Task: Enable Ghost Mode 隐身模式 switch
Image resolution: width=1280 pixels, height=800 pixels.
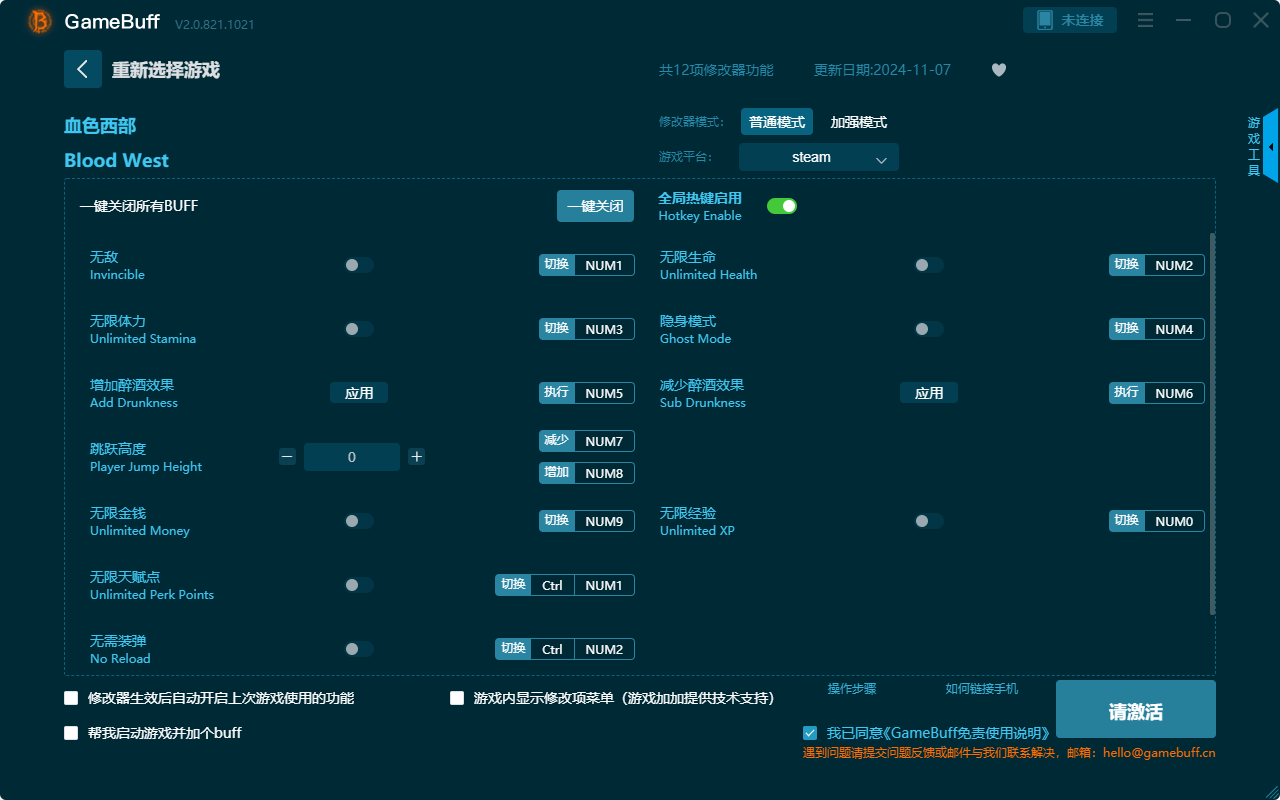Action: pos(928,328)
